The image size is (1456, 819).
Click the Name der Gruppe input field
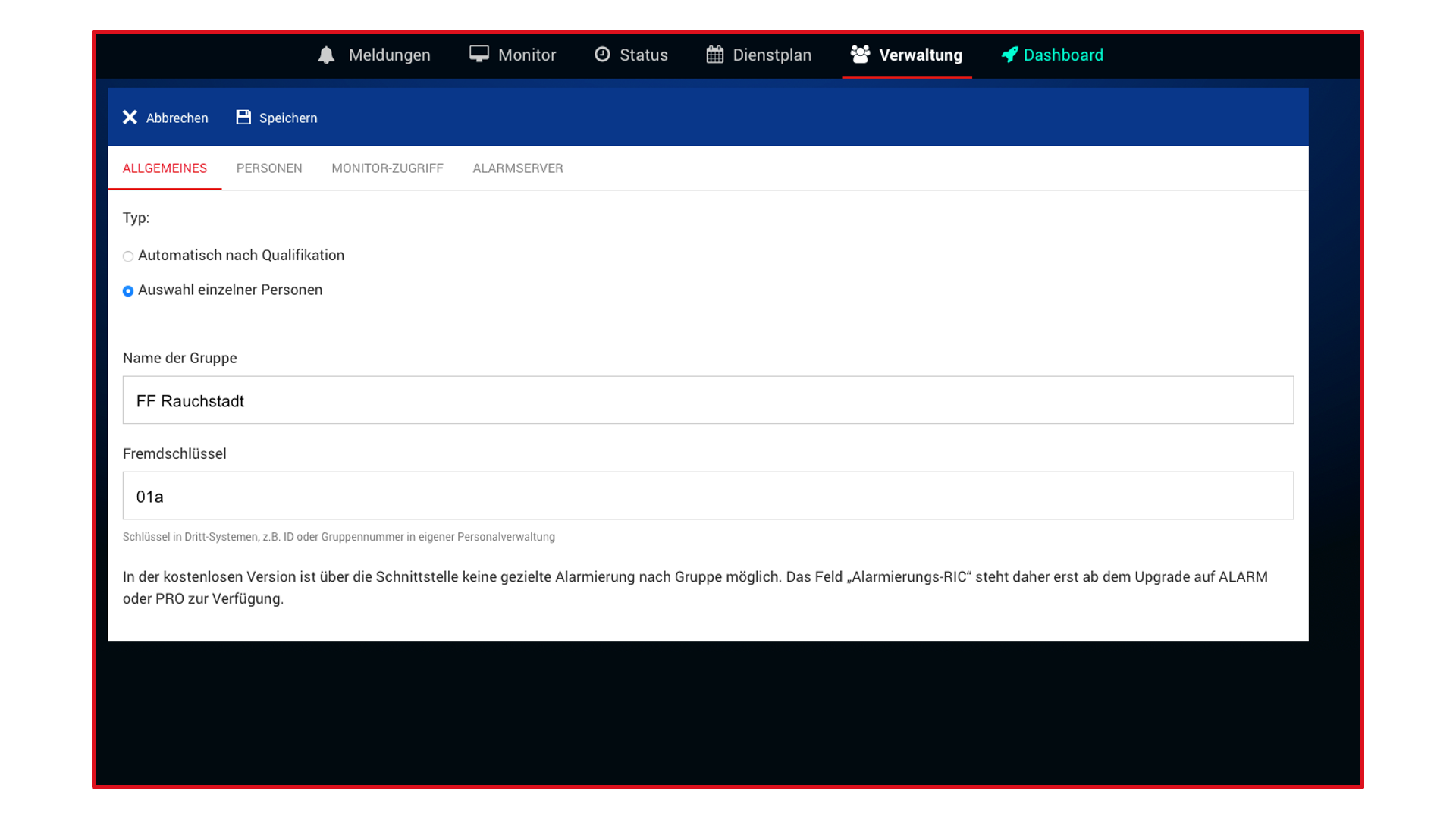click(x=708, y=400)
